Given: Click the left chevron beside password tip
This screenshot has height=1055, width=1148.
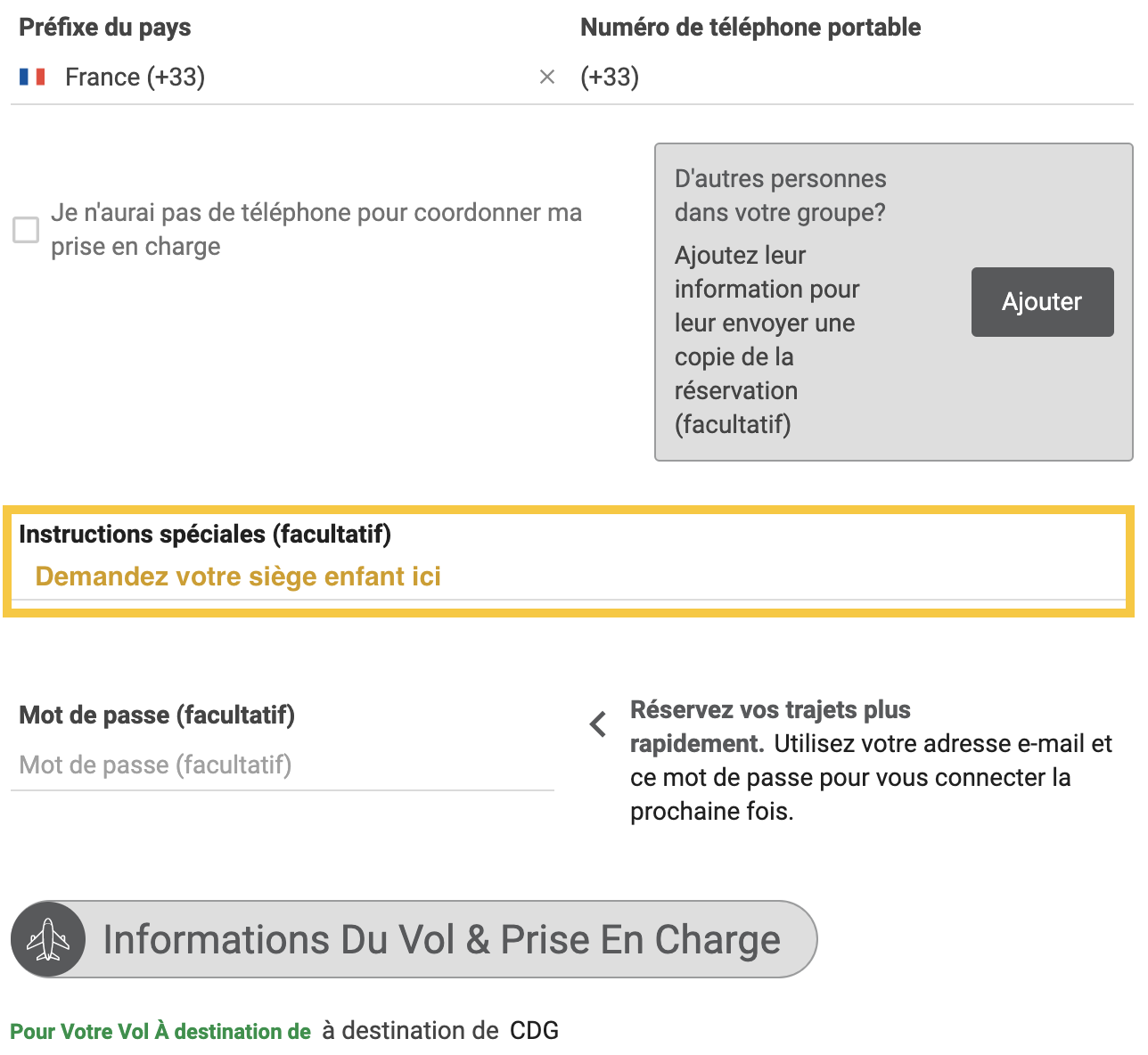Looking at the screenshot, I should pyautogui.click(x=599, y=724).
